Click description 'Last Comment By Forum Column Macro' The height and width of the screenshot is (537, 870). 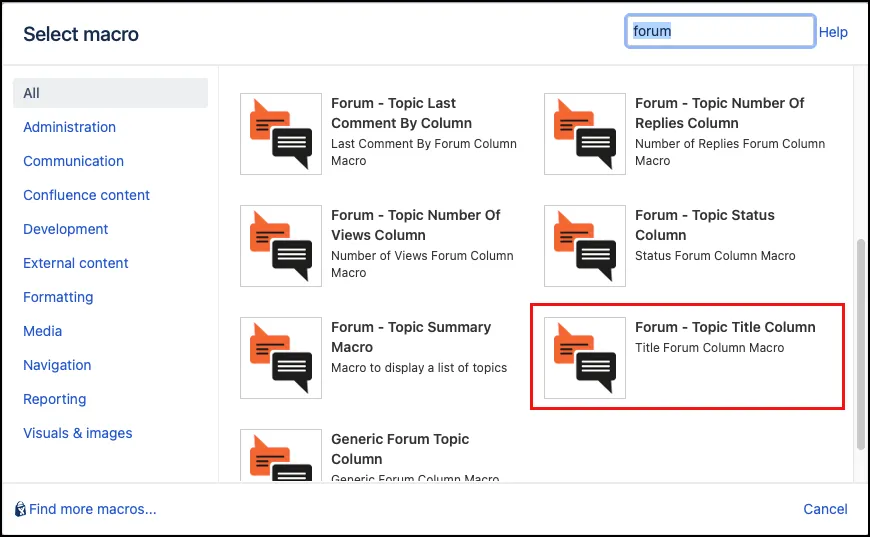(424, 152)
